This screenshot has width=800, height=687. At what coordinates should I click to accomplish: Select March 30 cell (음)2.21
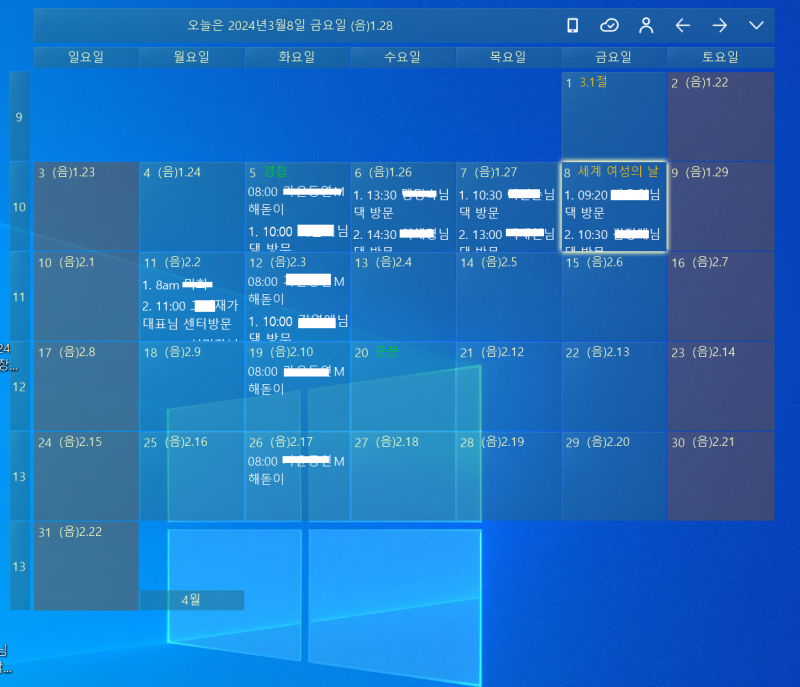pos(720,476)
